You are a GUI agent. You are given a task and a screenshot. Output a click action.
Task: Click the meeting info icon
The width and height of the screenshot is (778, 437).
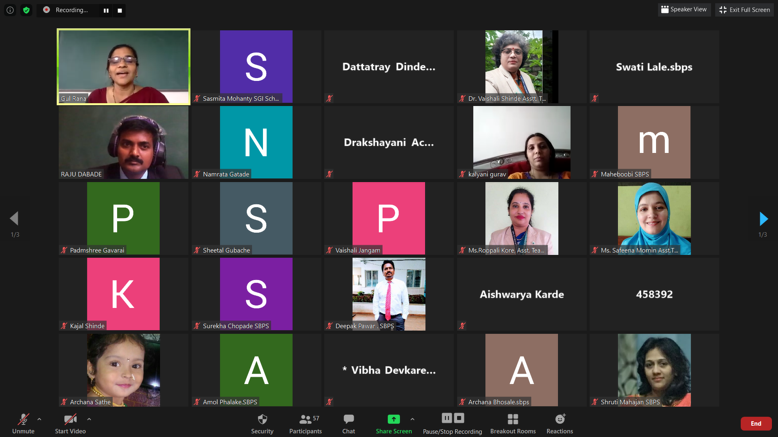pos(10,10)
